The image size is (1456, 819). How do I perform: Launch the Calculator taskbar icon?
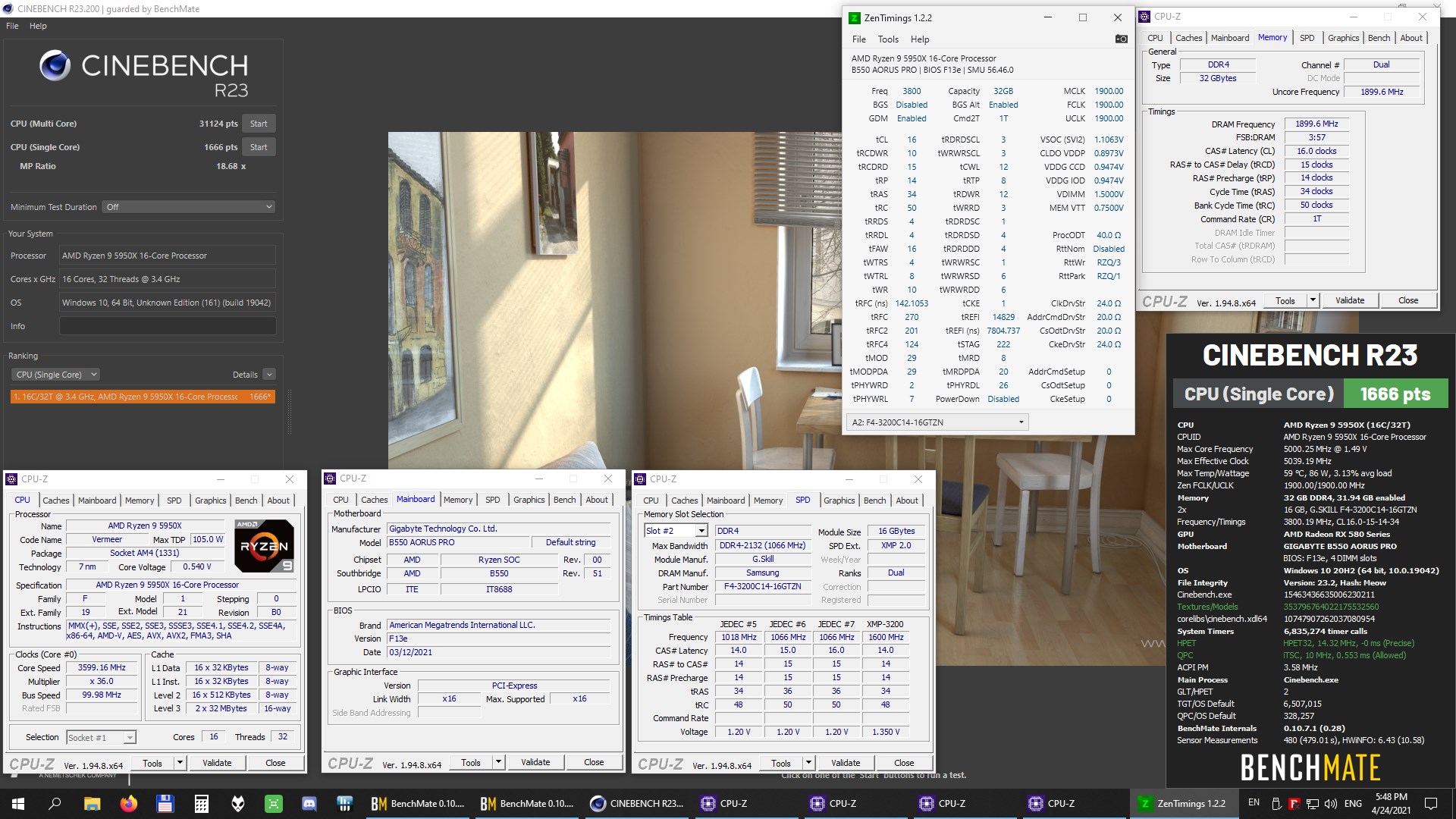pos(201,804)
